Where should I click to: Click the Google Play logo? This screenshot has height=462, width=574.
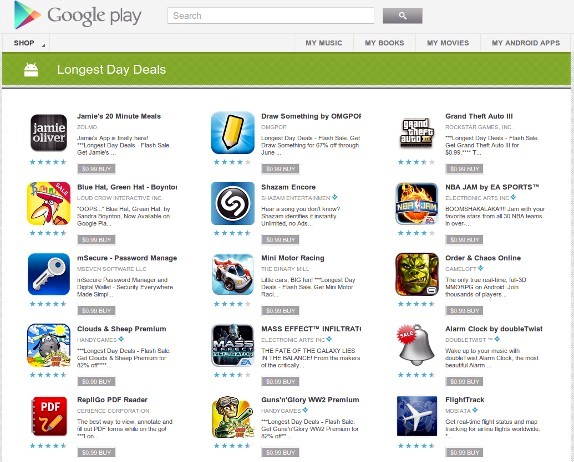(78, 15)
